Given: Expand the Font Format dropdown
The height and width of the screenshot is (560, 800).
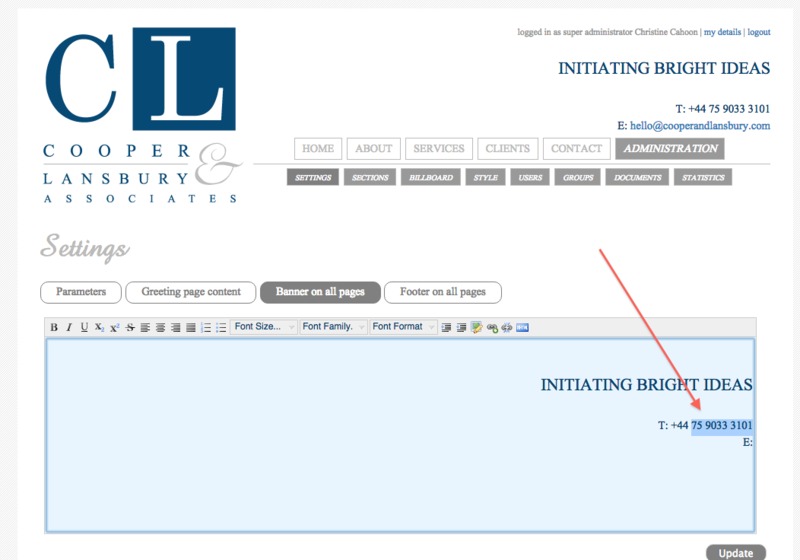Looking at the screenshot, I should tap(403, 327).
